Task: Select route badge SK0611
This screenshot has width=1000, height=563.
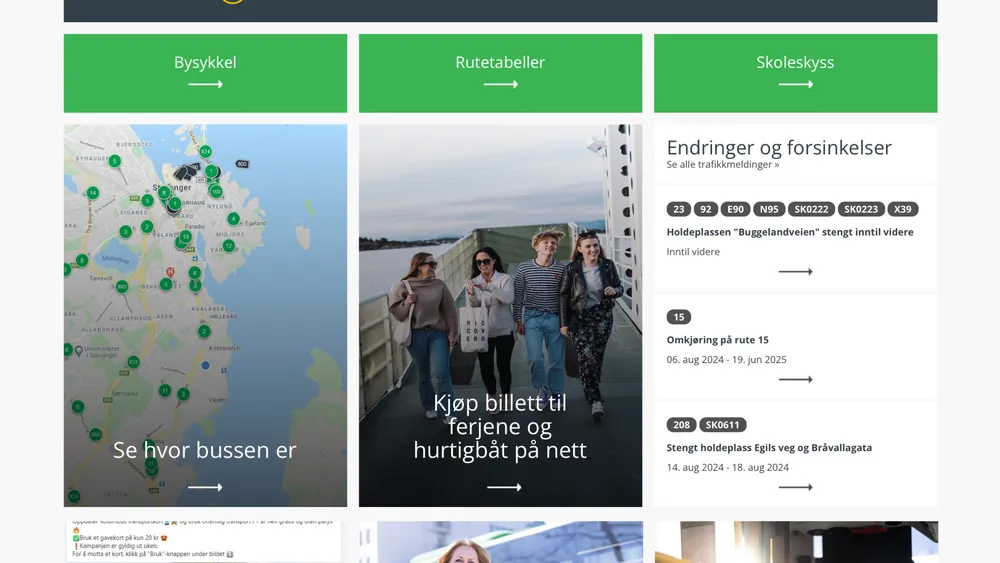Action: (x=723, y=425)
